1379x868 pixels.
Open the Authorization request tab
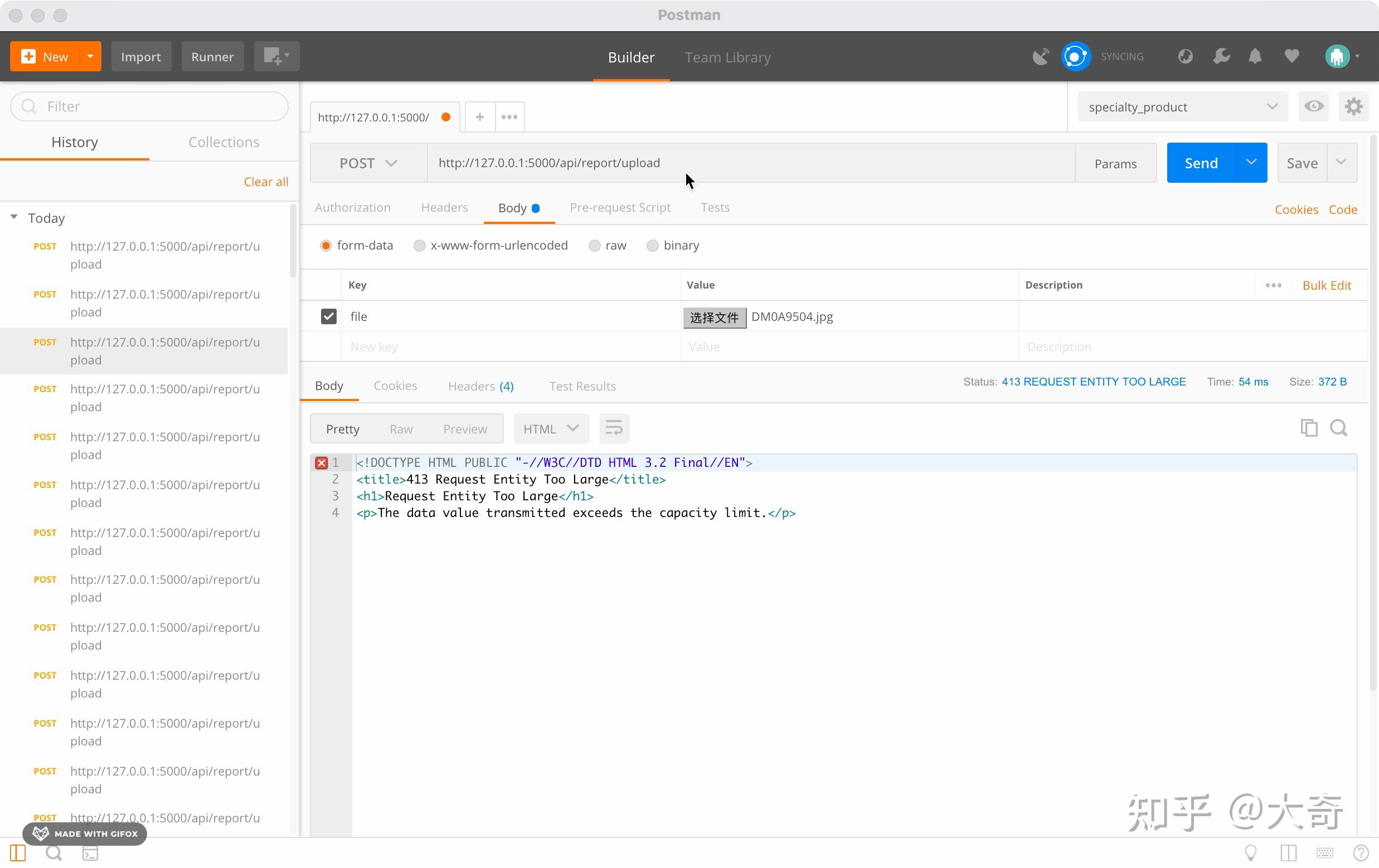[353, 207]
